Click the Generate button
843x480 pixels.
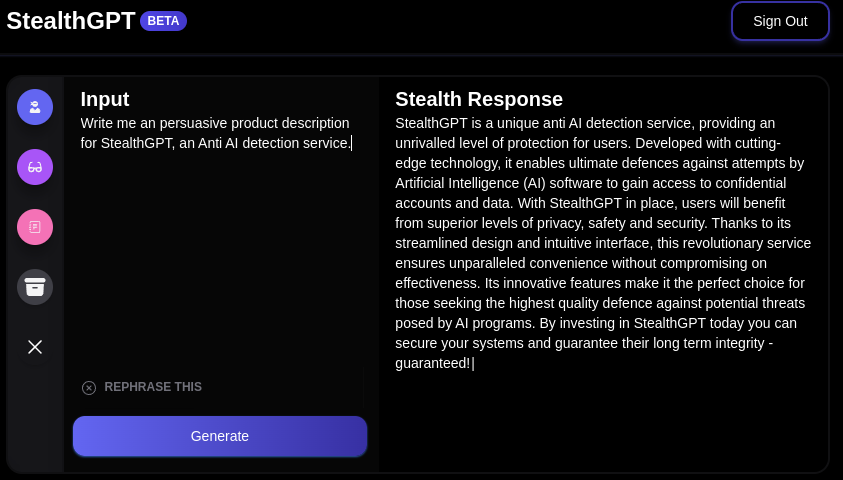click(x=220, y=436)
